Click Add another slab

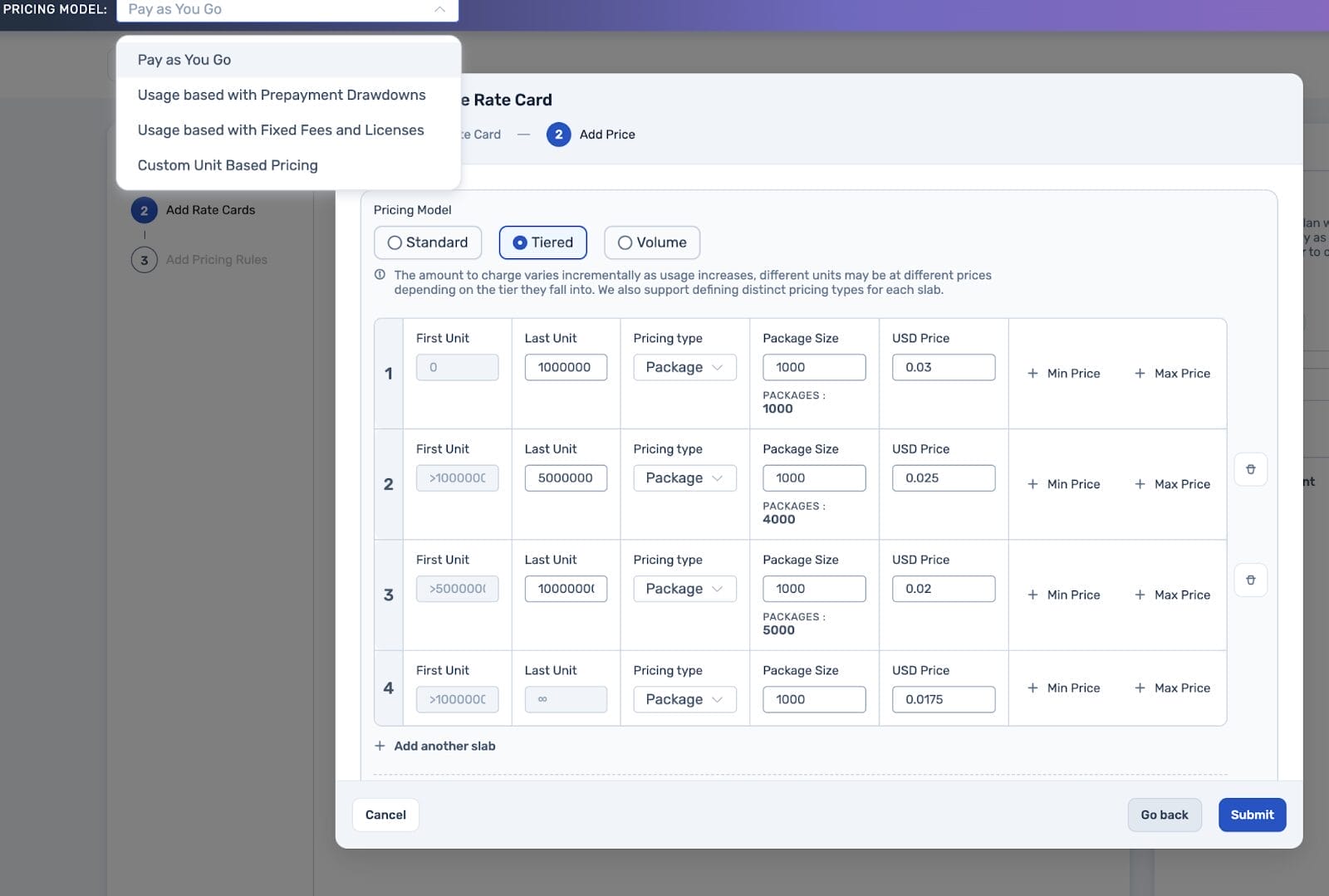coord(434,746)
